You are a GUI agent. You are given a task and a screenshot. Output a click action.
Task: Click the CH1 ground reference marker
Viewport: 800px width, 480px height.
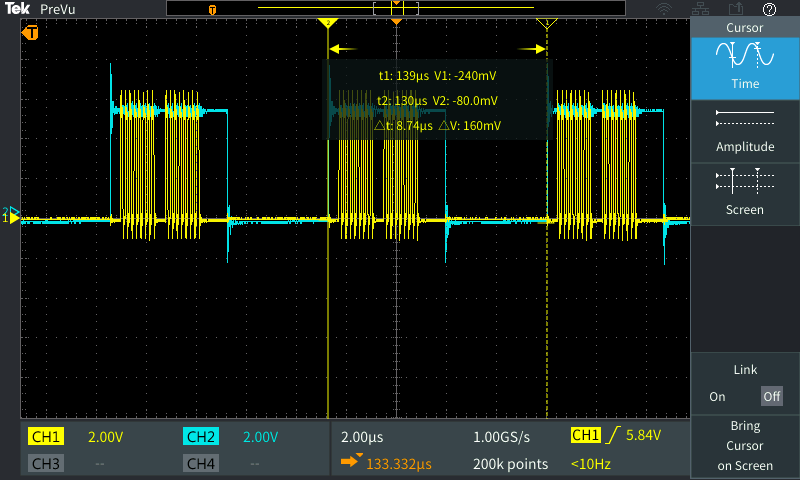(x=13, y=219)
